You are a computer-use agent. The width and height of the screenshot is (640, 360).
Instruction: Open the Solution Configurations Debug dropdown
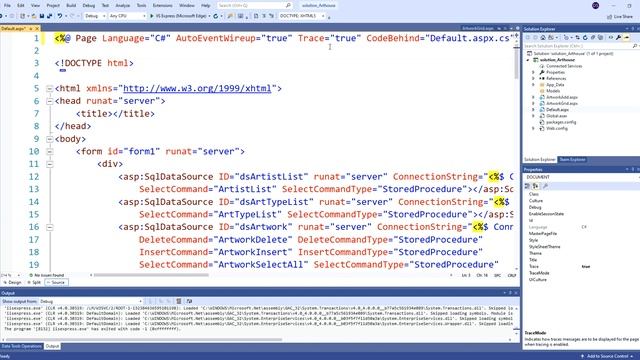95,16
